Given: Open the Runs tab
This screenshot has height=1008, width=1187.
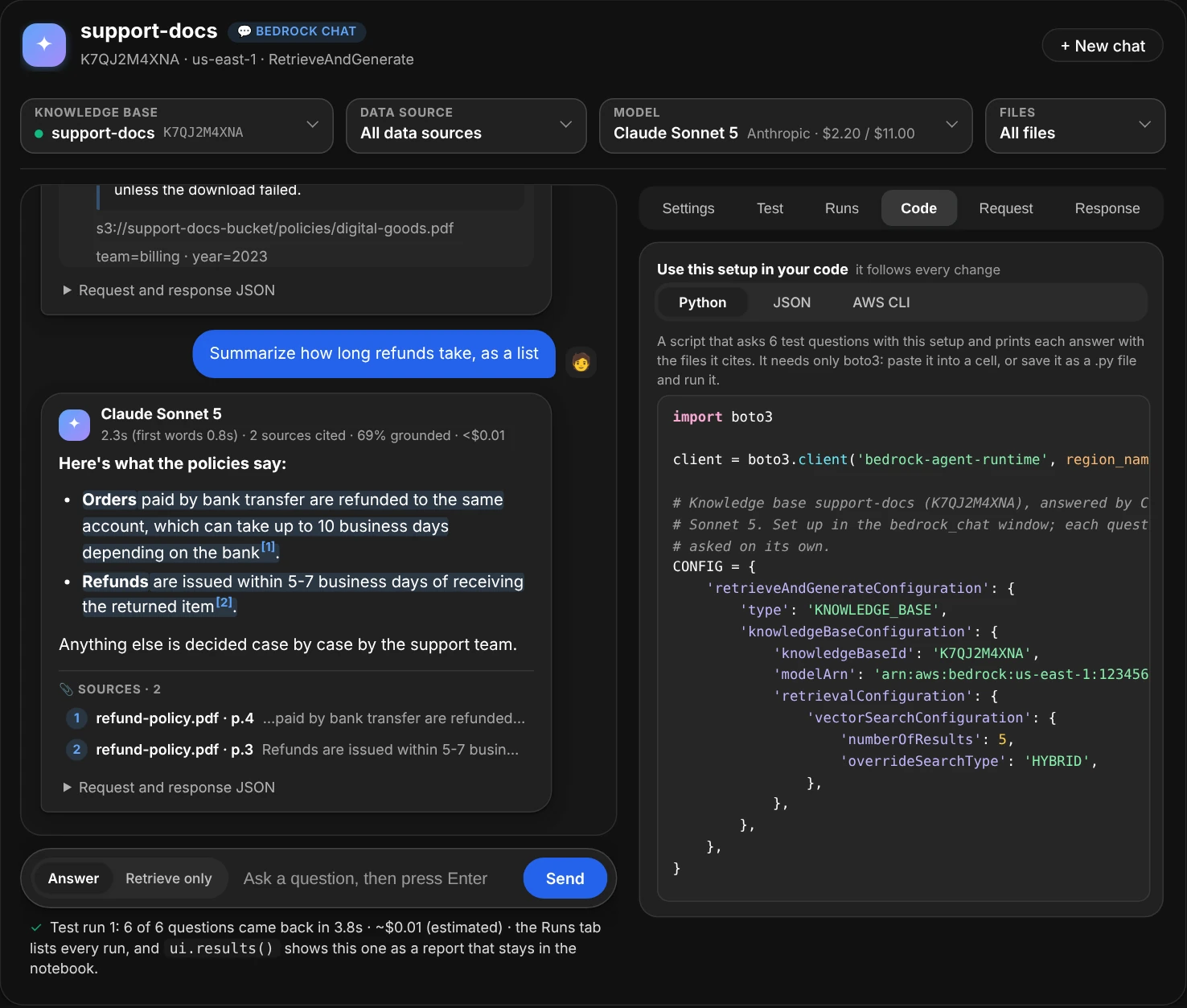Looking at the screenshot, I should (841, 208).
